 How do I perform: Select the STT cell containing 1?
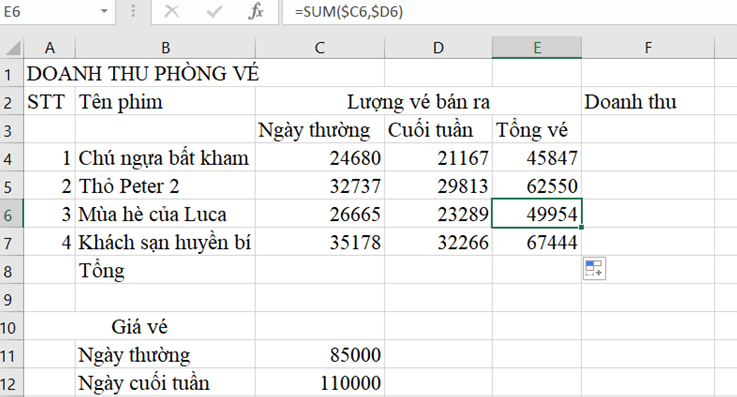point(49,158)
